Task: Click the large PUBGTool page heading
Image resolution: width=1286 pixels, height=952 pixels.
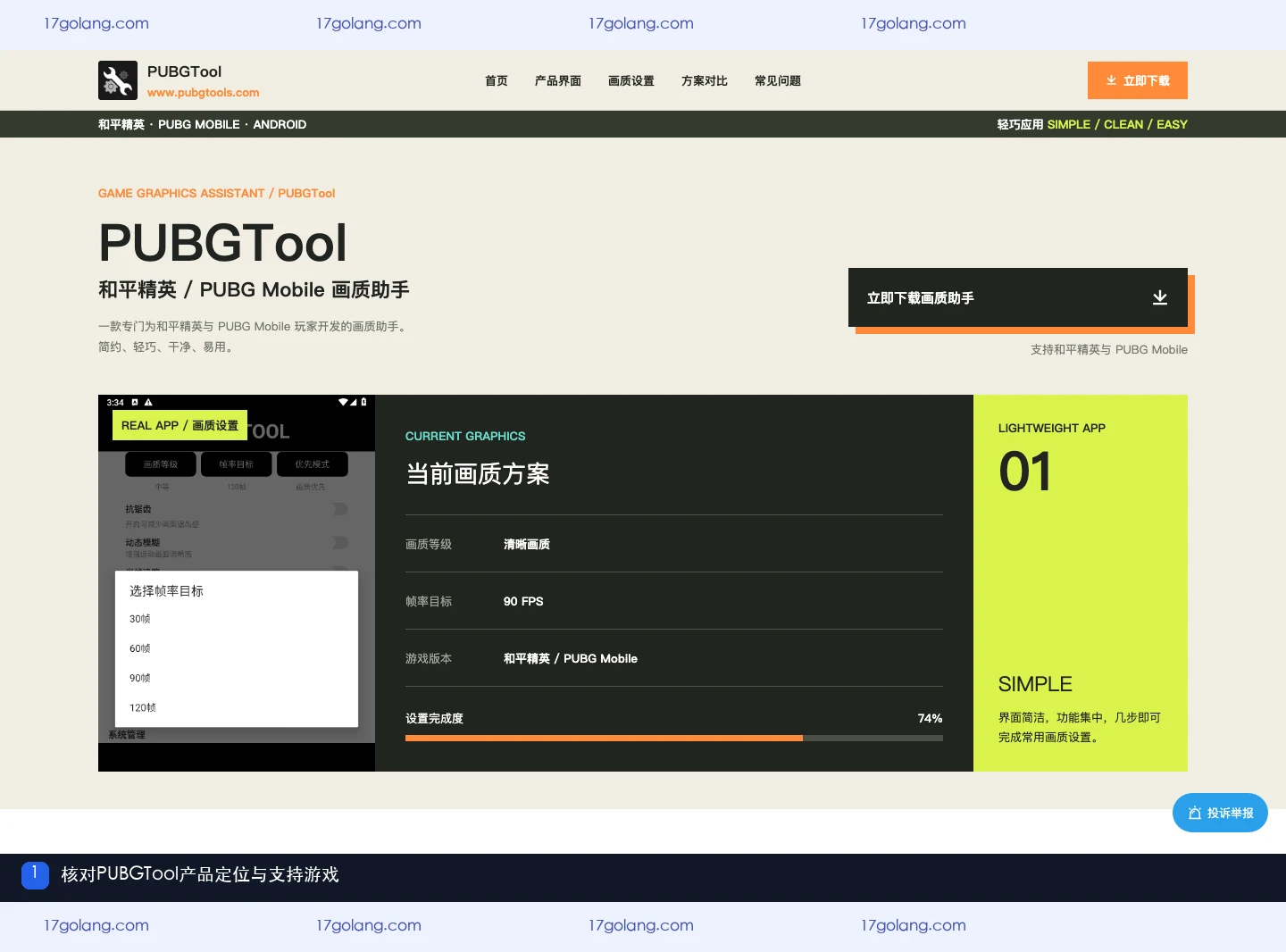Action: tap(222, 242)
